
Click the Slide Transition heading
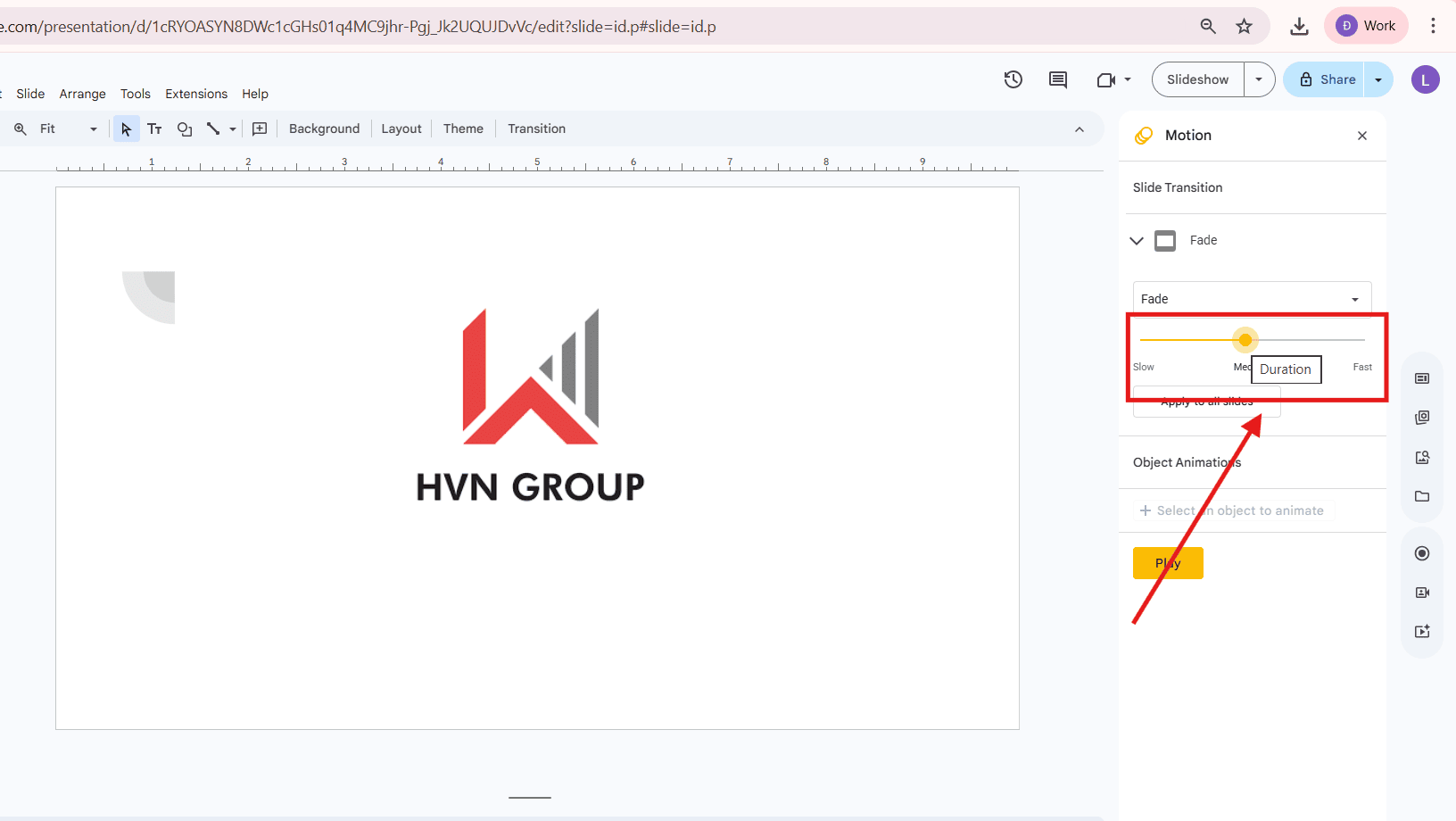1178,187
